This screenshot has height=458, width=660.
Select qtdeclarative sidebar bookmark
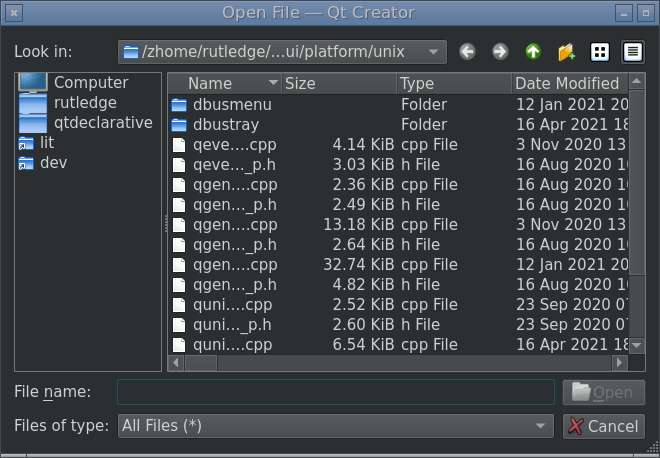tap(103, 122)
